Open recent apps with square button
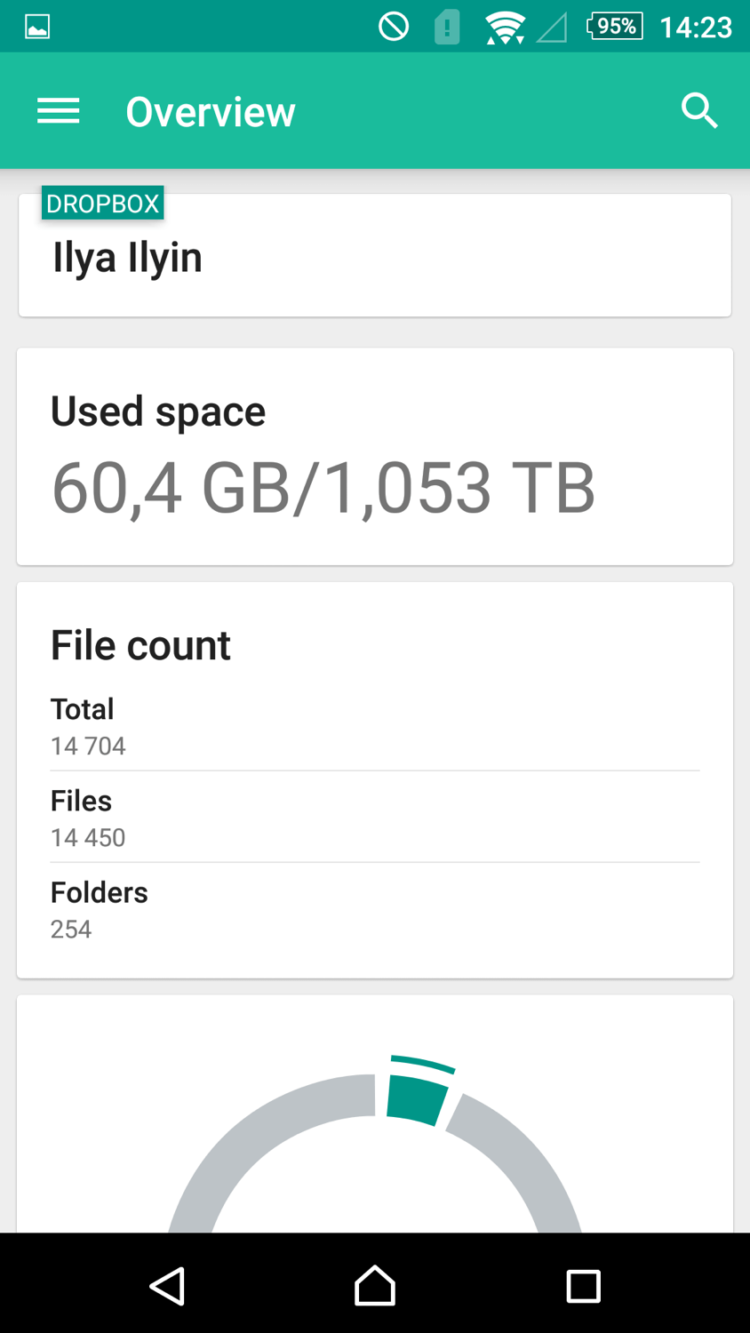 tap(583, 1285)
